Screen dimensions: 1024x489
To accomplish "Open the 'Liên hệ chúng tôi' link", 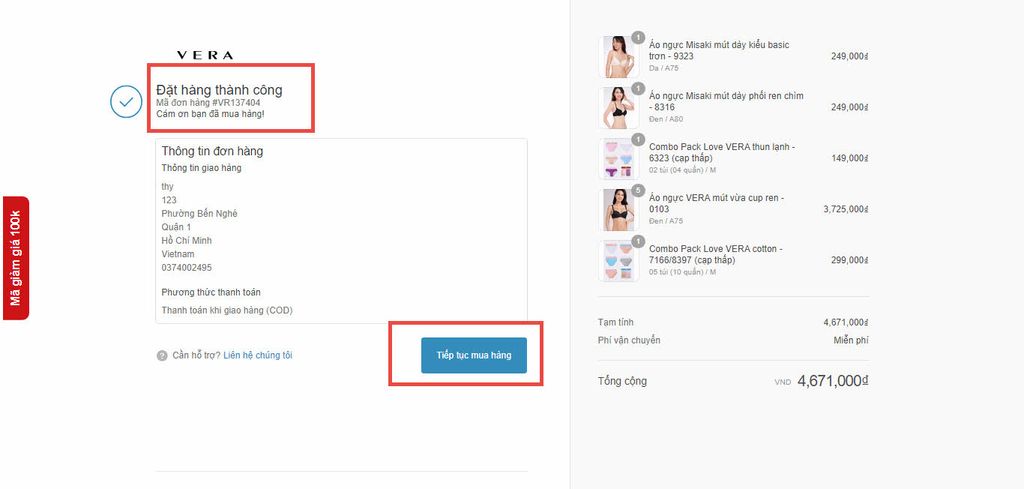I will coord(258,355).
